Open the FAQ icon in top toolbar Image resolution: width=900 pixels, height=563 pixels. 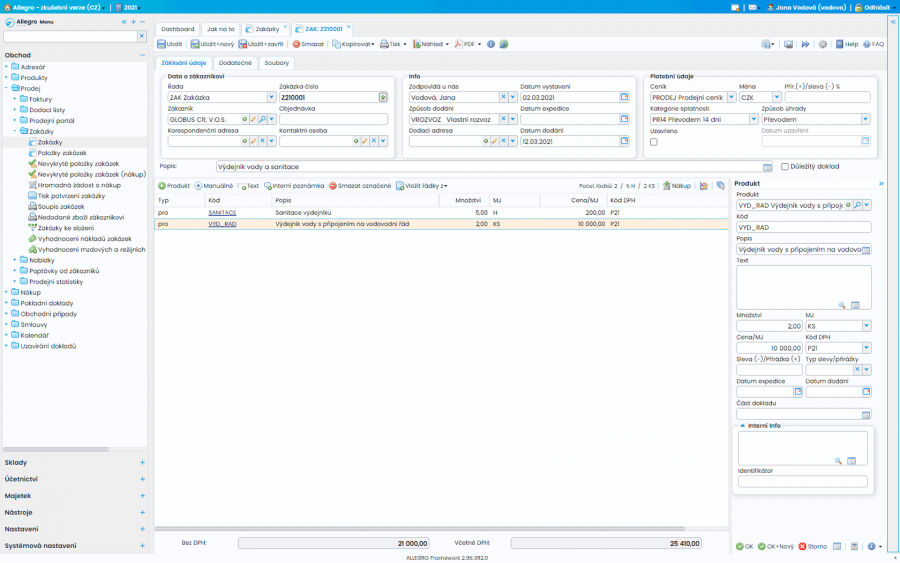click(867, 44)
